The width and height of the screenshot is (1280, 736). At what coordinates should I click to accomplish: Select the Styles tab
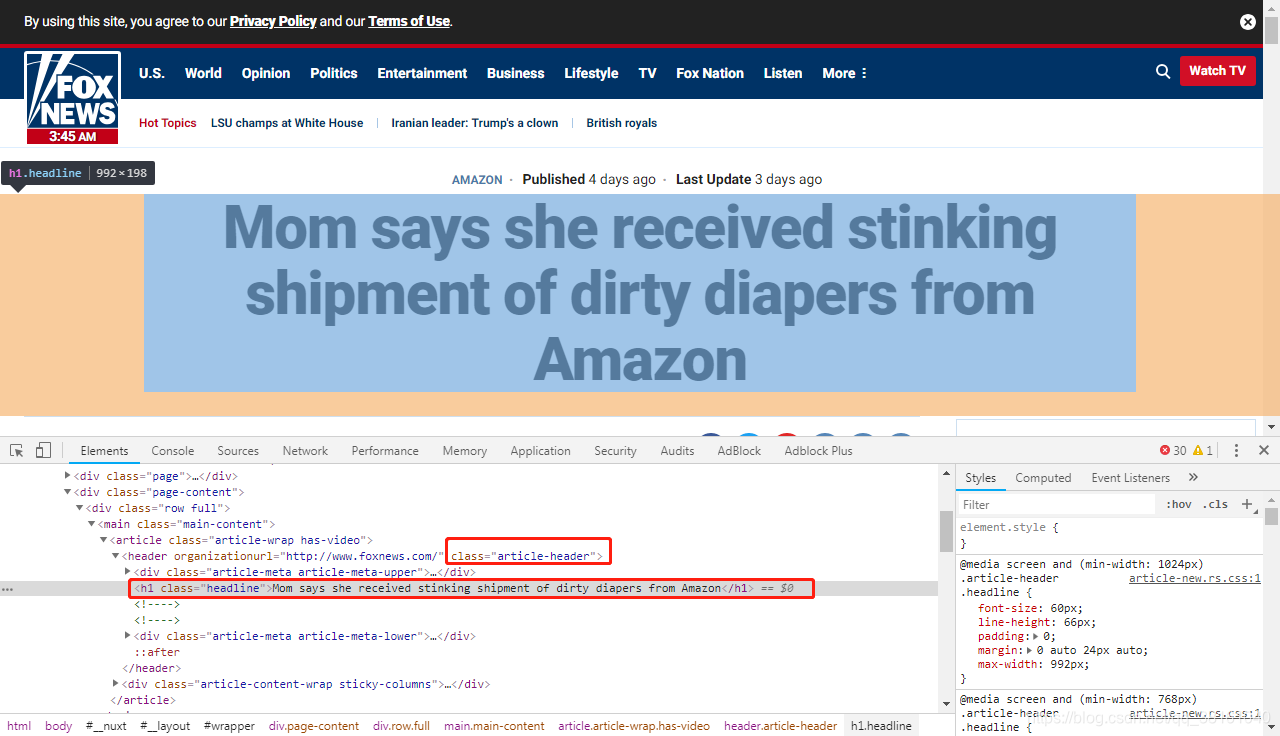tap(981, 478)
